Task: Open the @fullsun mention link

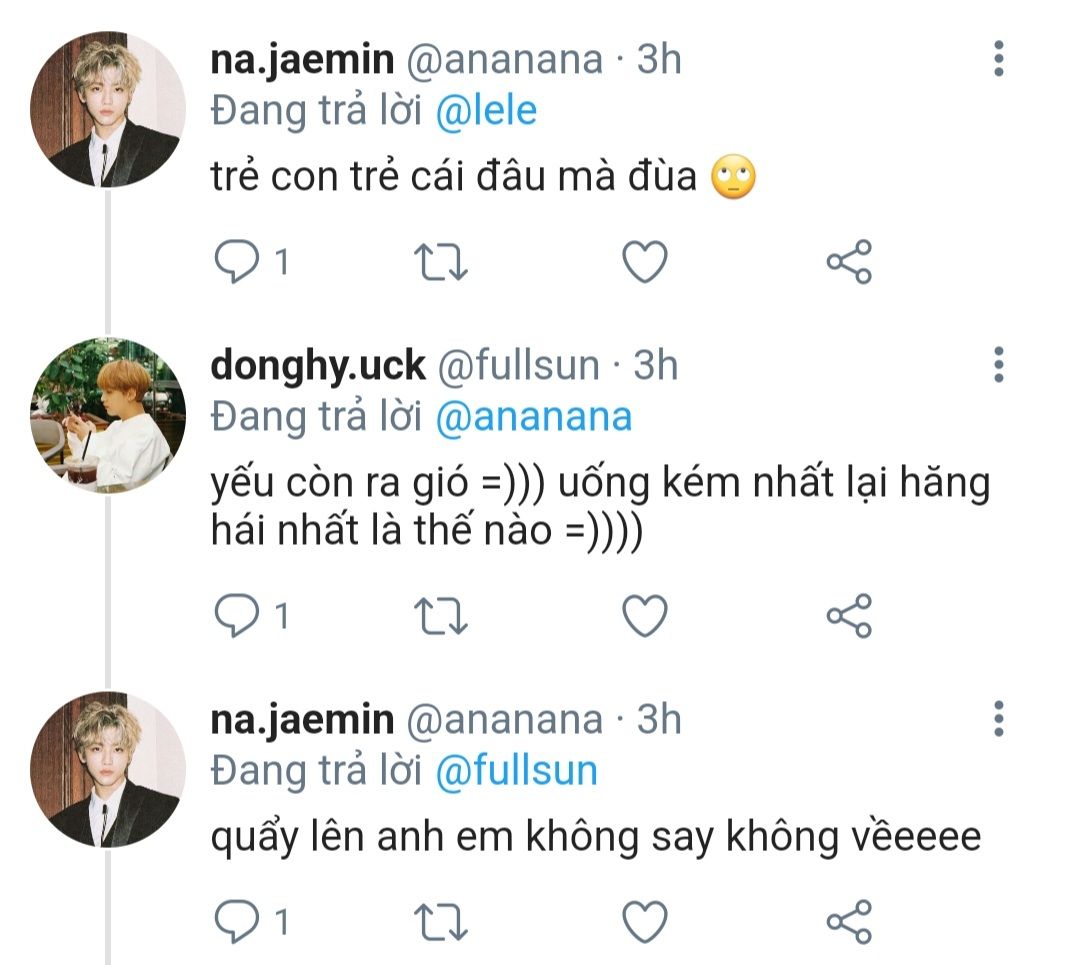Action: tap(517, 770)
